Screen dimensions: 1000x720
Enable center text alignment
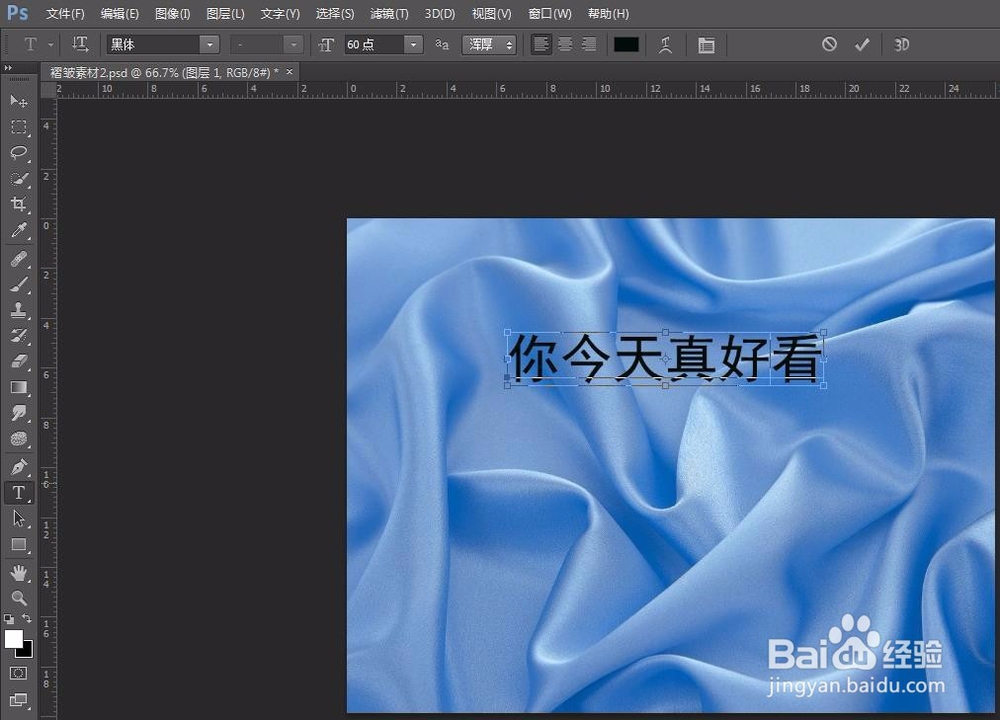565,44
